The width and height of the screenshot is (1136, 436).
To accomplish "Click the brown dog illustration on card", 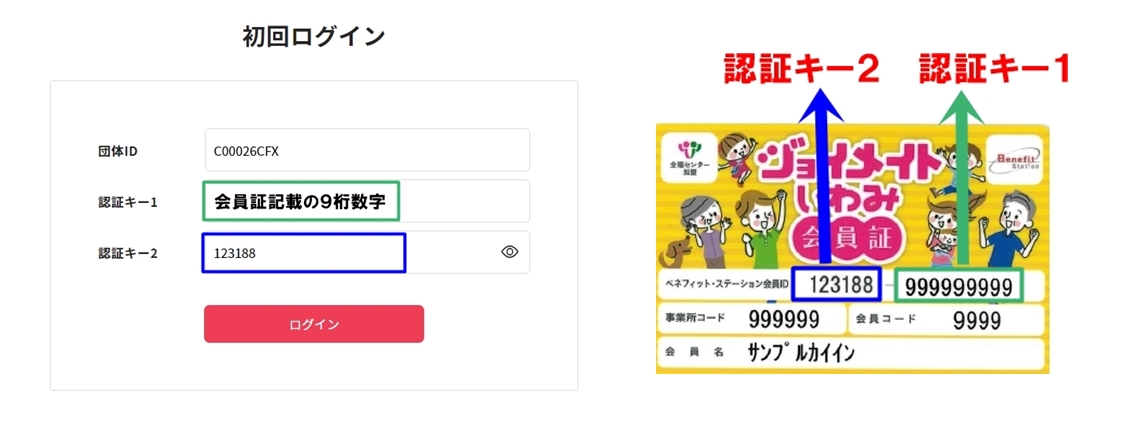I will [x=674, y=254].
